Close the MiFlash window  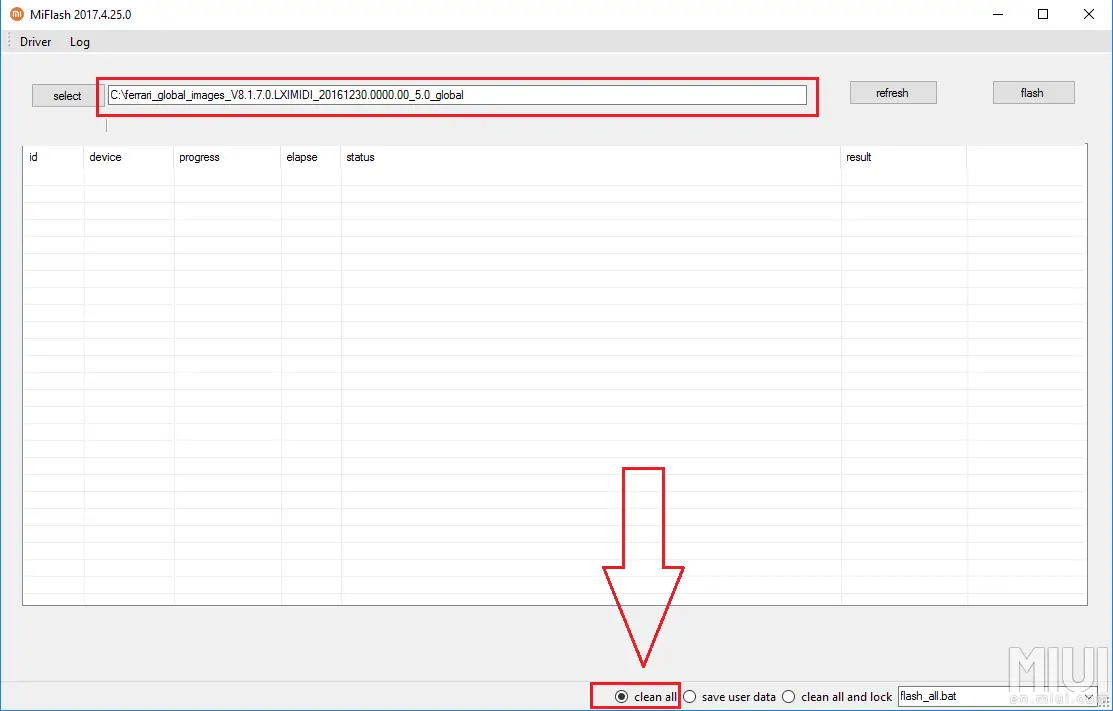coord(1089,14)
